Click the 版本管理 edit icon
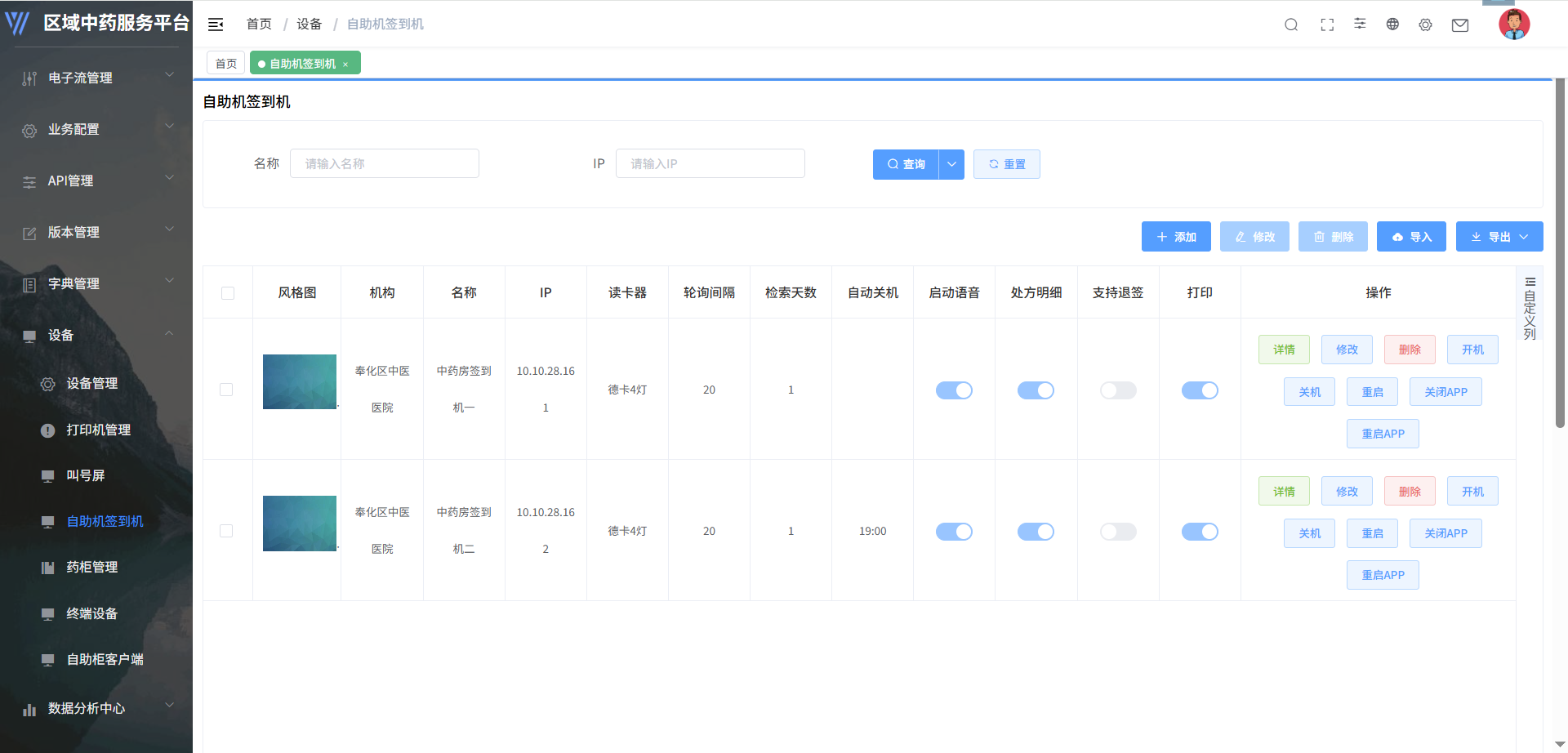Screen dimensions: 1568x753 click(x=29, y=233)
